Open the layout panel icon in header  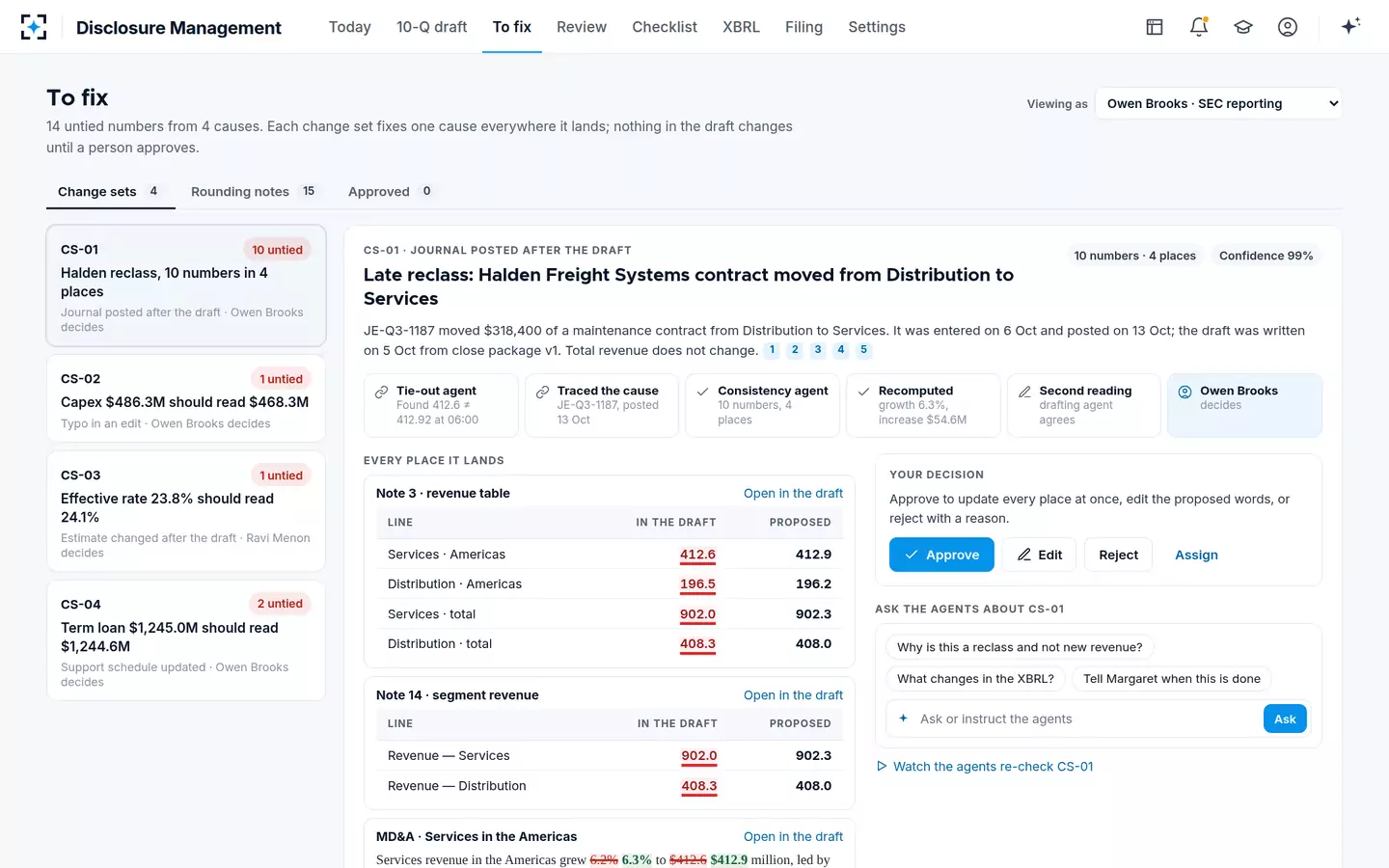point(1155,27)
